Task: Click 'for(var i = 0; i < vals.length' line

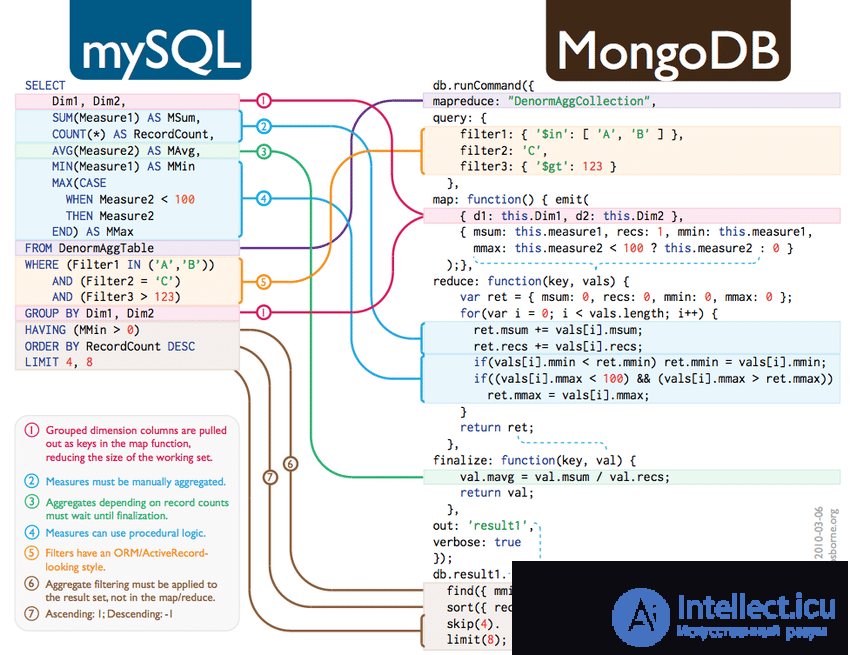Action: coord(589,313)
